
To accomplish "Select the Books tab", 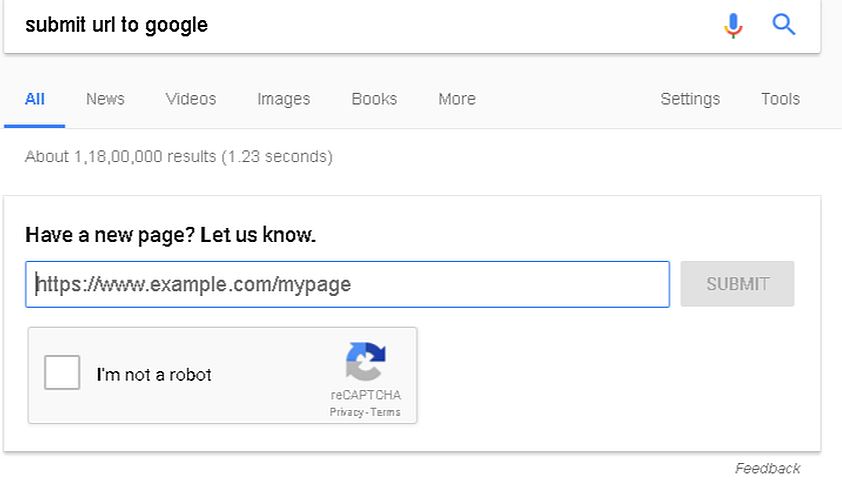I will coord(374,99).
